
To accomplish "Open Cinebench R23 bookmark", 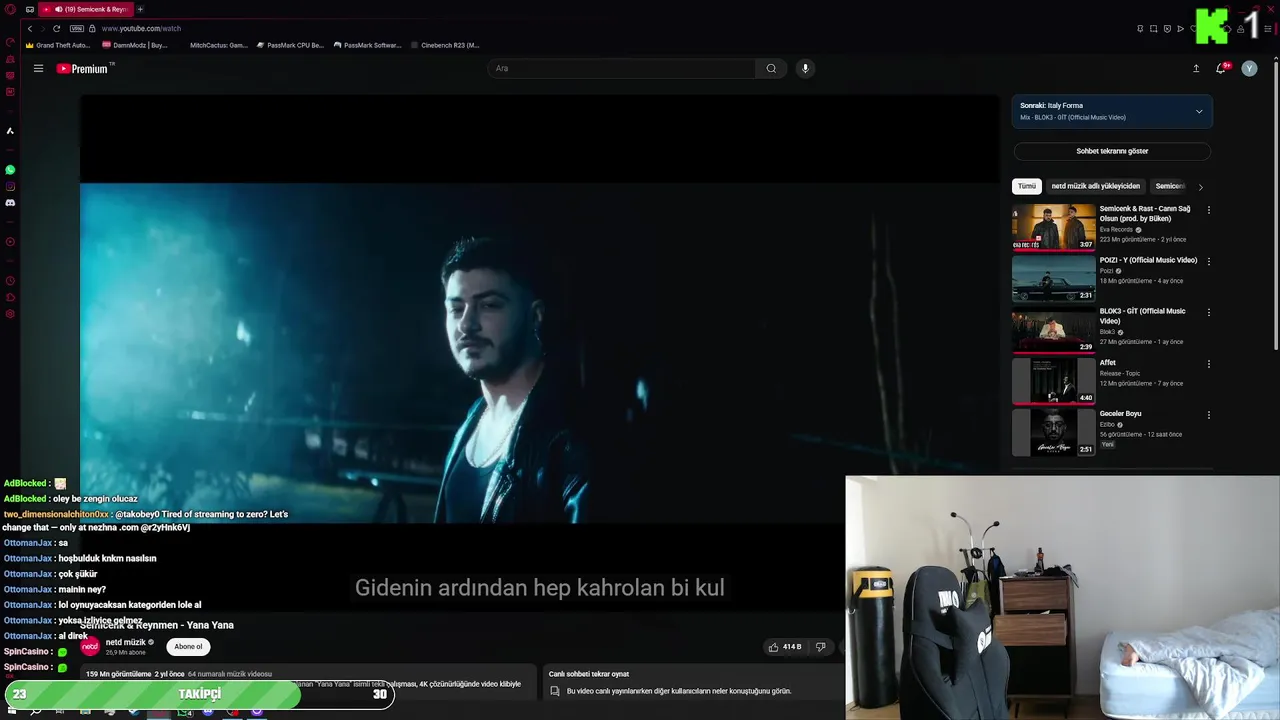I will click(445, 45).
